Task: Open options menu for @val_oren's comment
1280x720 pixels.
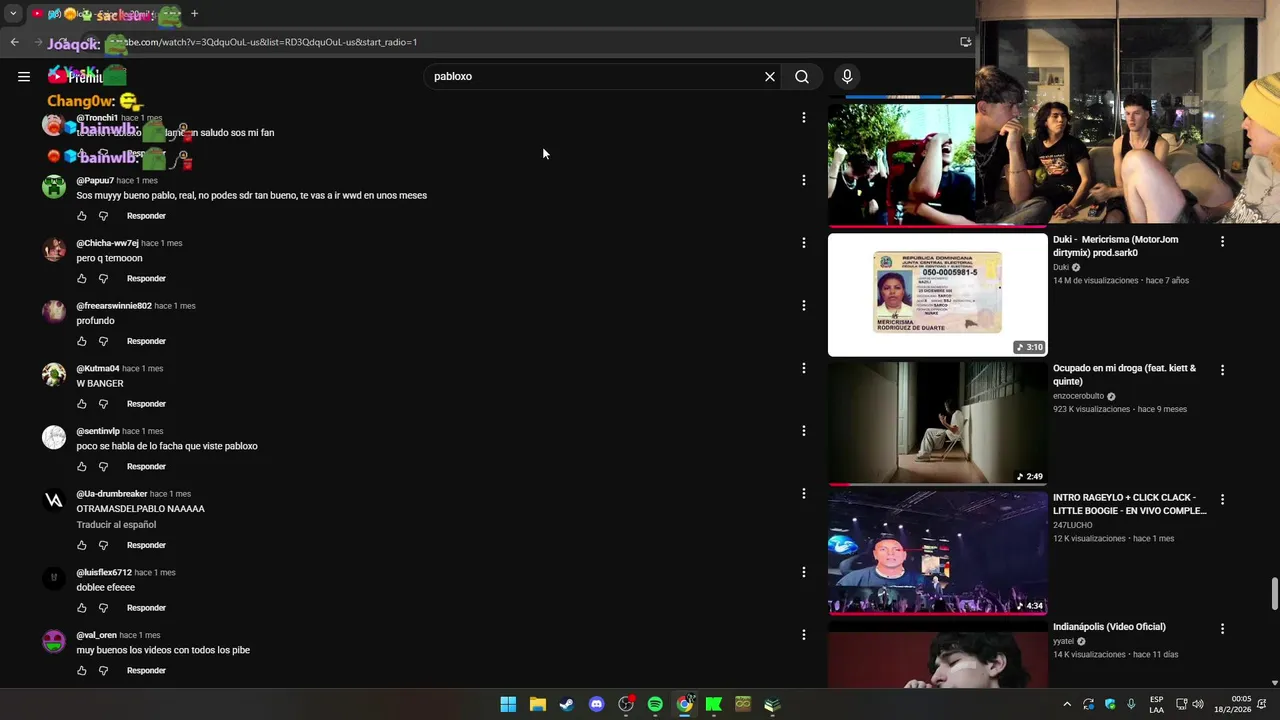Action: tap(803, 635)
